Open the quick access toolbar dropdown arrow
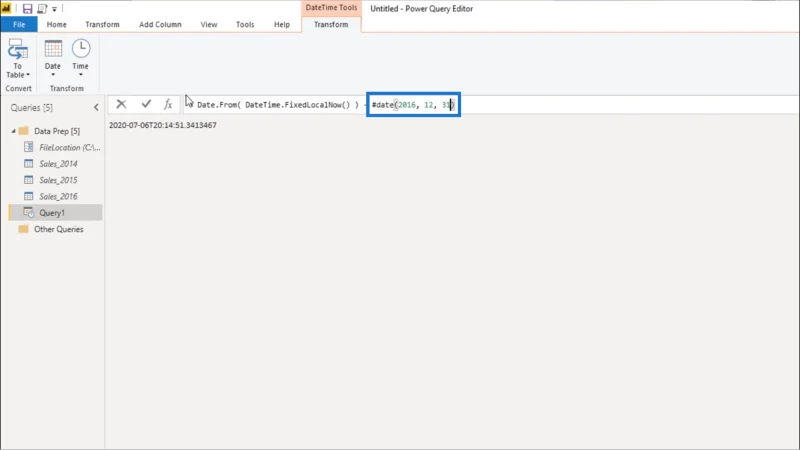 (x=55, y=9)
